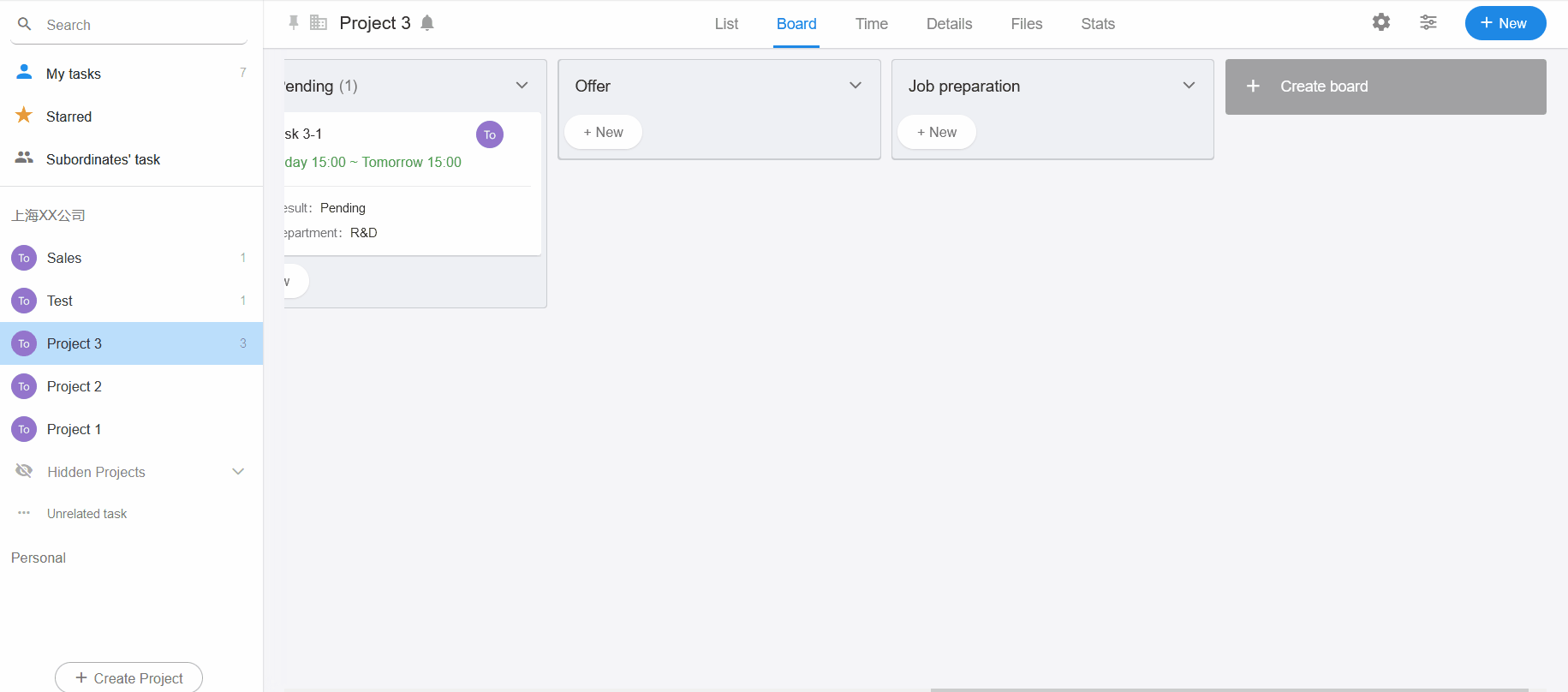Toggle the Hidden Projects eye icon
Screen dimensions: 1568x692
pos(24,471)
